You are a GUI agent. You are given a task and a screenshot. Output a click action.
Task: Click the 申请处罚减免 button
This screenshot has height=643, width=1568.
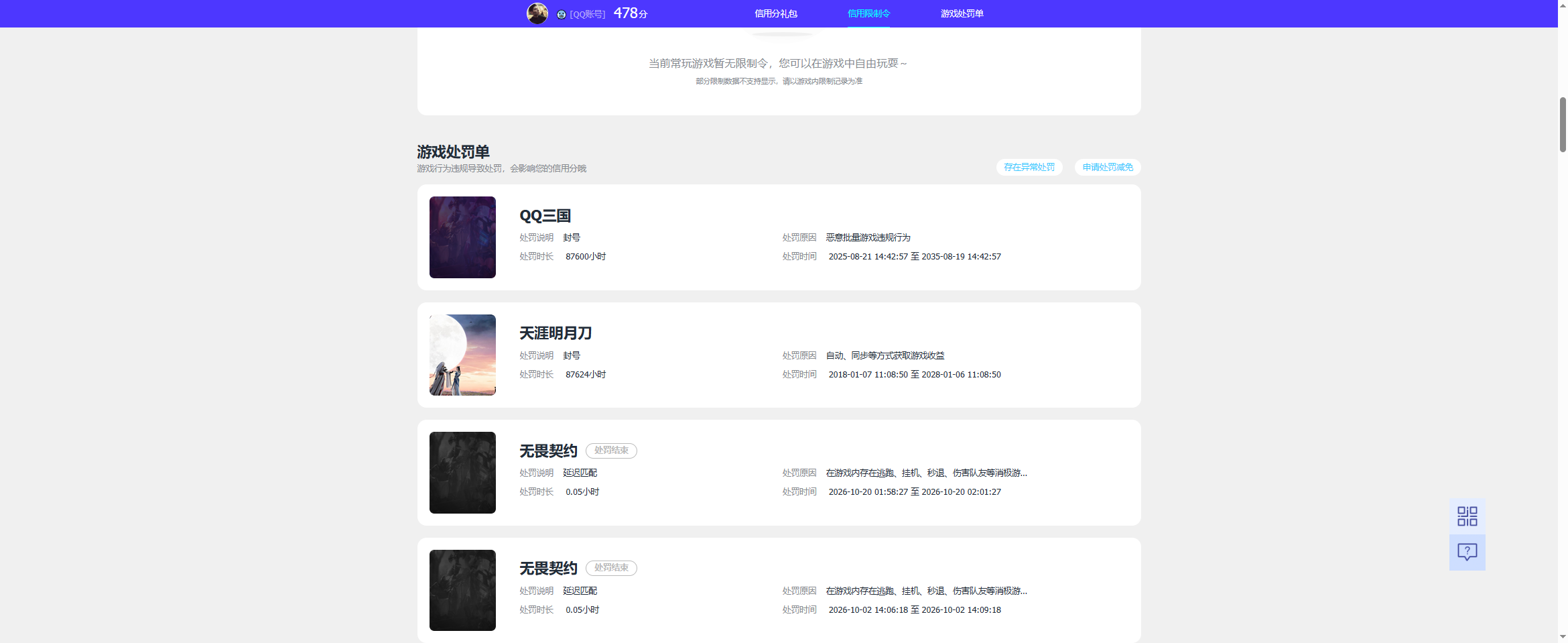coord(1108,167)
